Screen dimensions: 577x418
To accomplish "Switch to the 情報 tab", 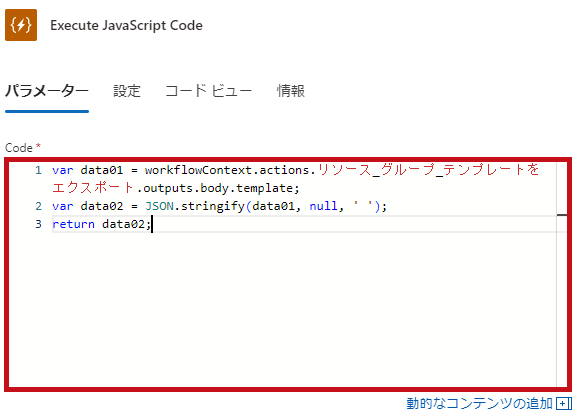I will (291, 91).
